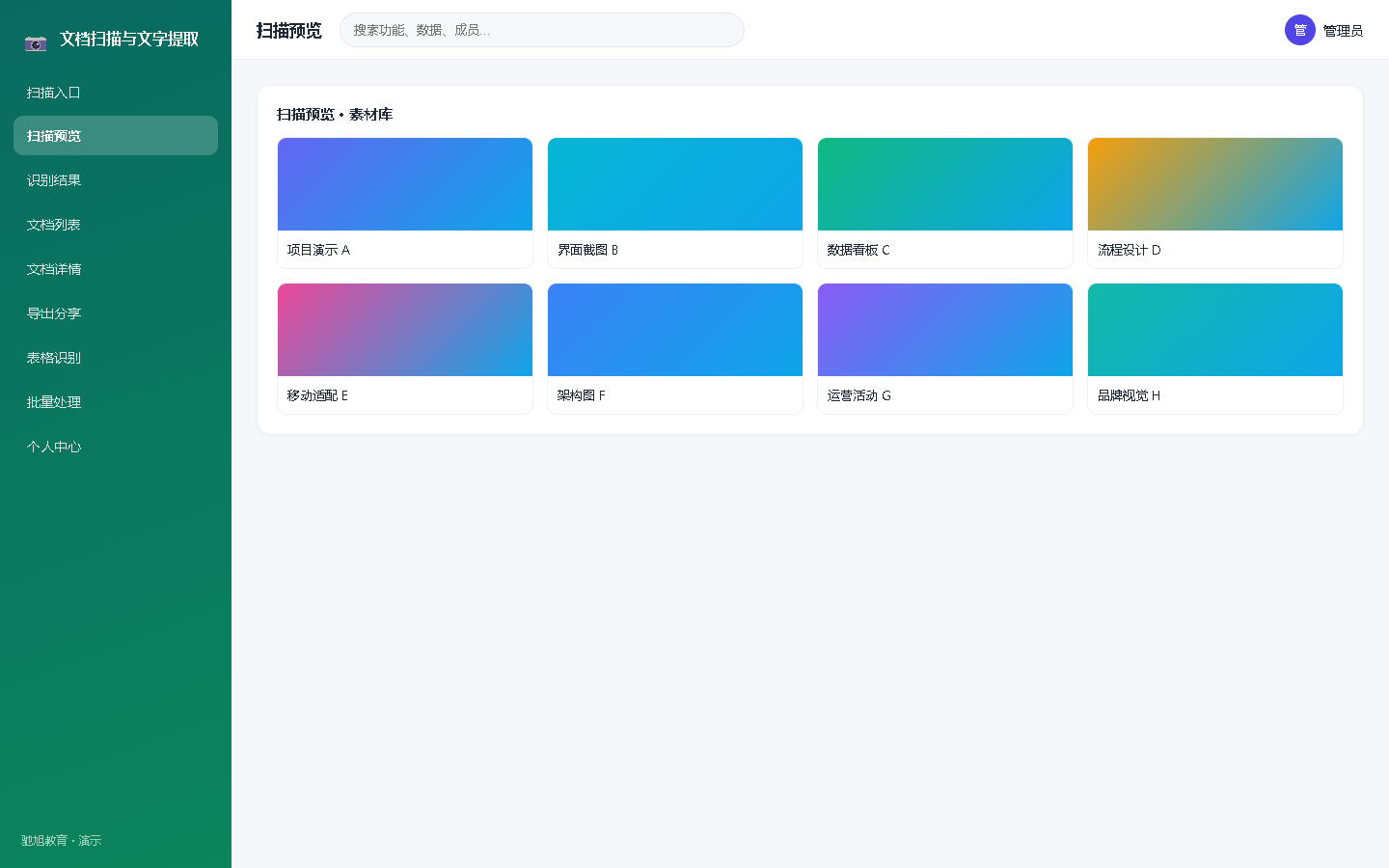Click the 项目演示 A caption text
The image size is (1389, 868).
[318, 250]
